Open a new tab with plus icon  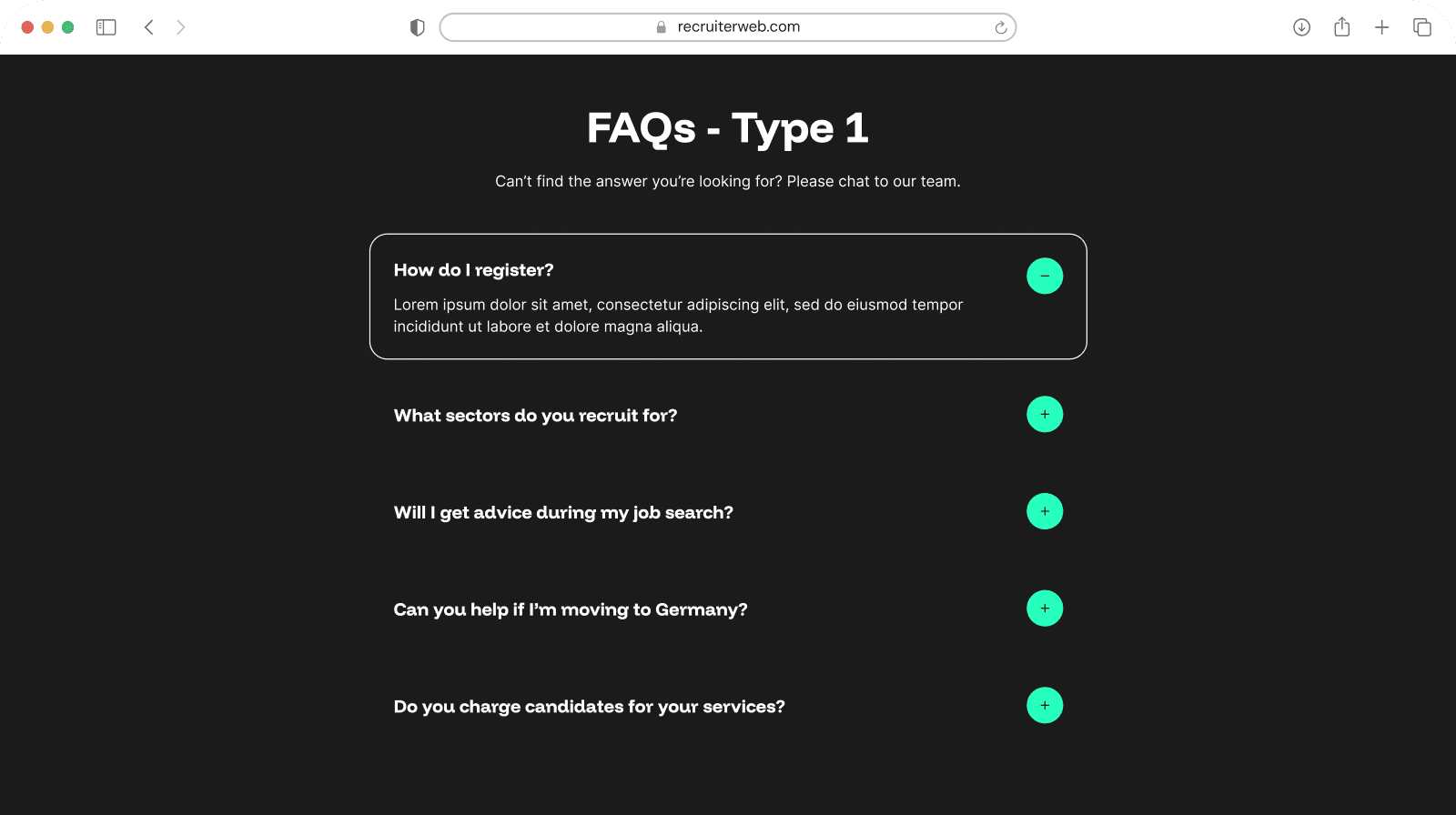[1381, 27]
